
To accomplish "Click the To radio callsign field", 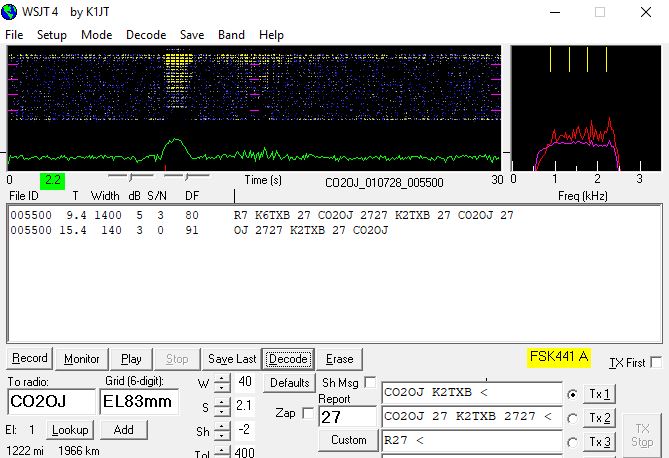I will [x=50, y=402].
